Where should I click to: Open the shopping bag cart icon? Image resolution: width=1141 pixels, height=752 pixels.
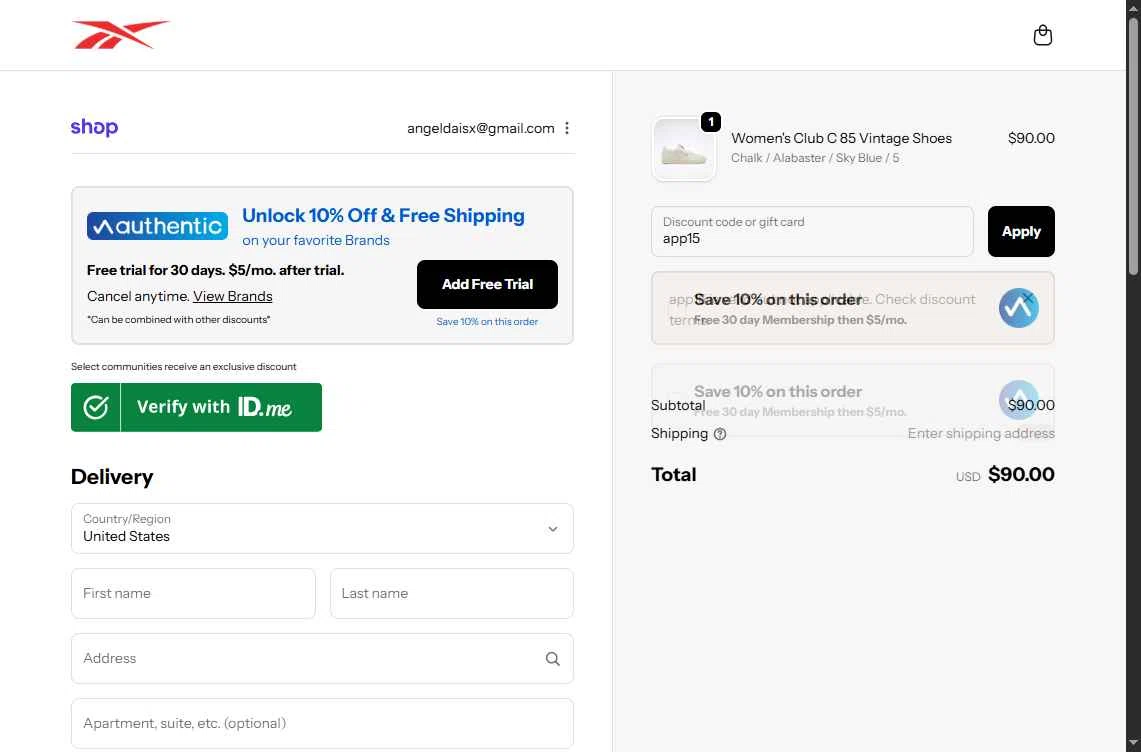[1042, 36]
